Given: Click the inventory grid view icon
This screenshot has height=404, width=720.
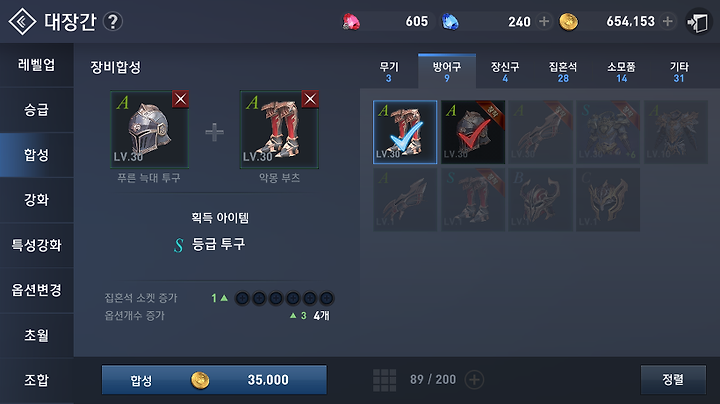Looking at the screenshot, I should [x=384, y=380].
